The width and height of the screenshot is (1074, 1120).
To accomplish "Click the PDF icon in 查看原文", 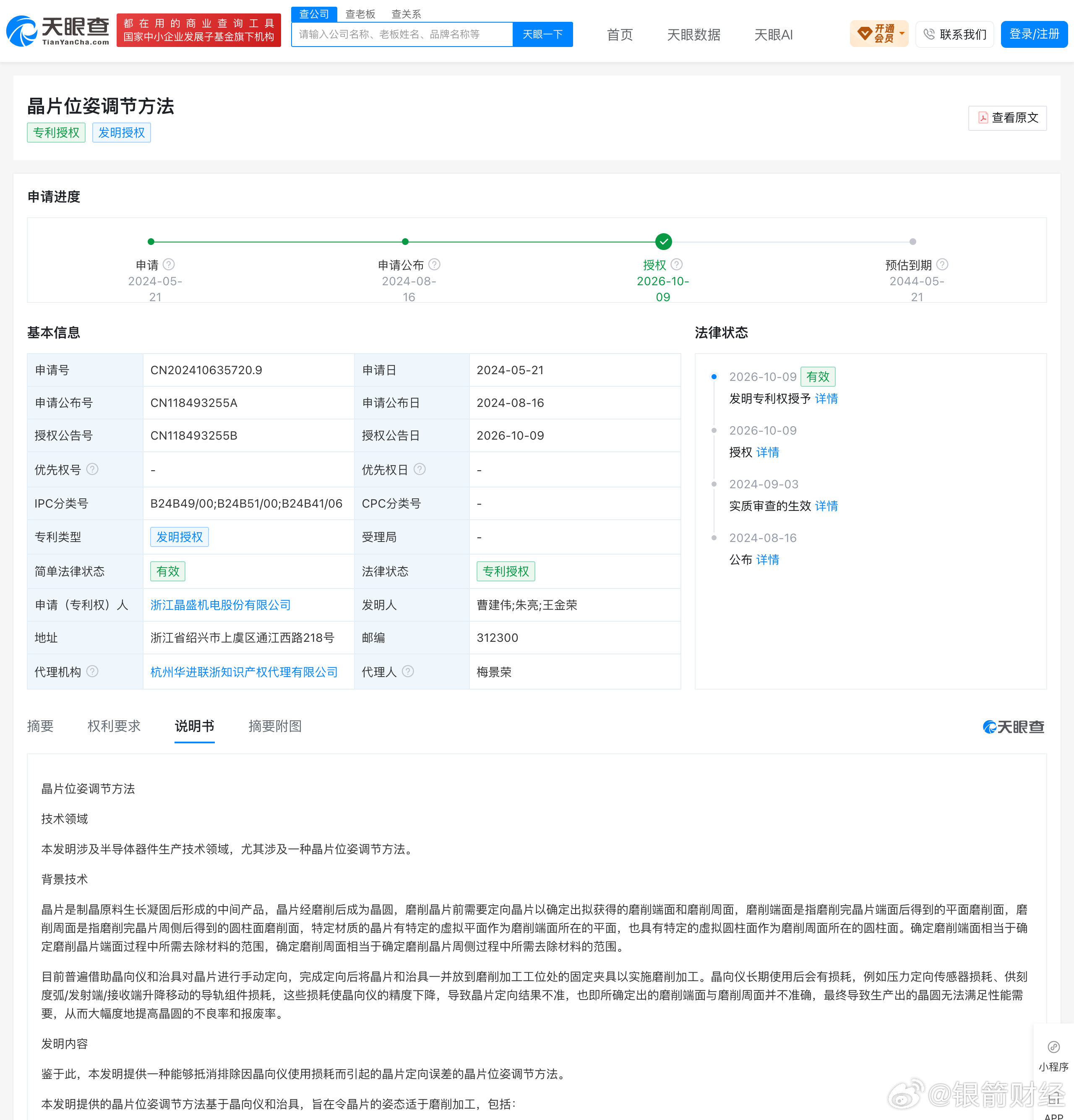I will pyautogui.click(x=983, y=118).
